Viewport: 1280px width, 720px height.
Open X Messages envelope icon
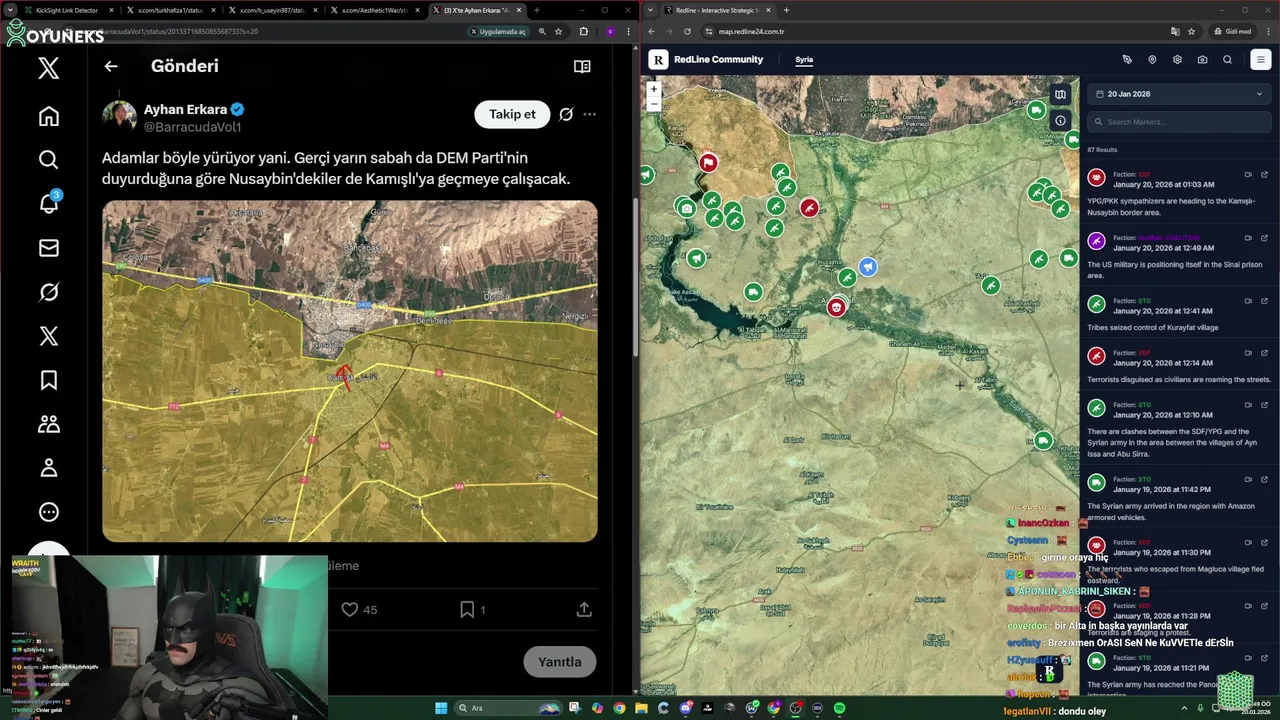pos(48,248)
